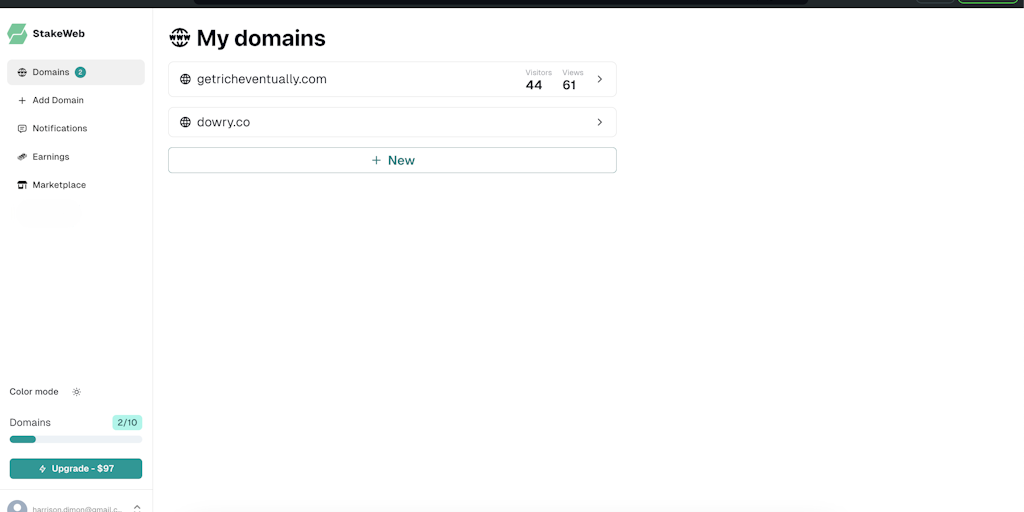Click the account email address
Image resolution: width=1024 pixels, height=512 pixels.
pos(78,509)
